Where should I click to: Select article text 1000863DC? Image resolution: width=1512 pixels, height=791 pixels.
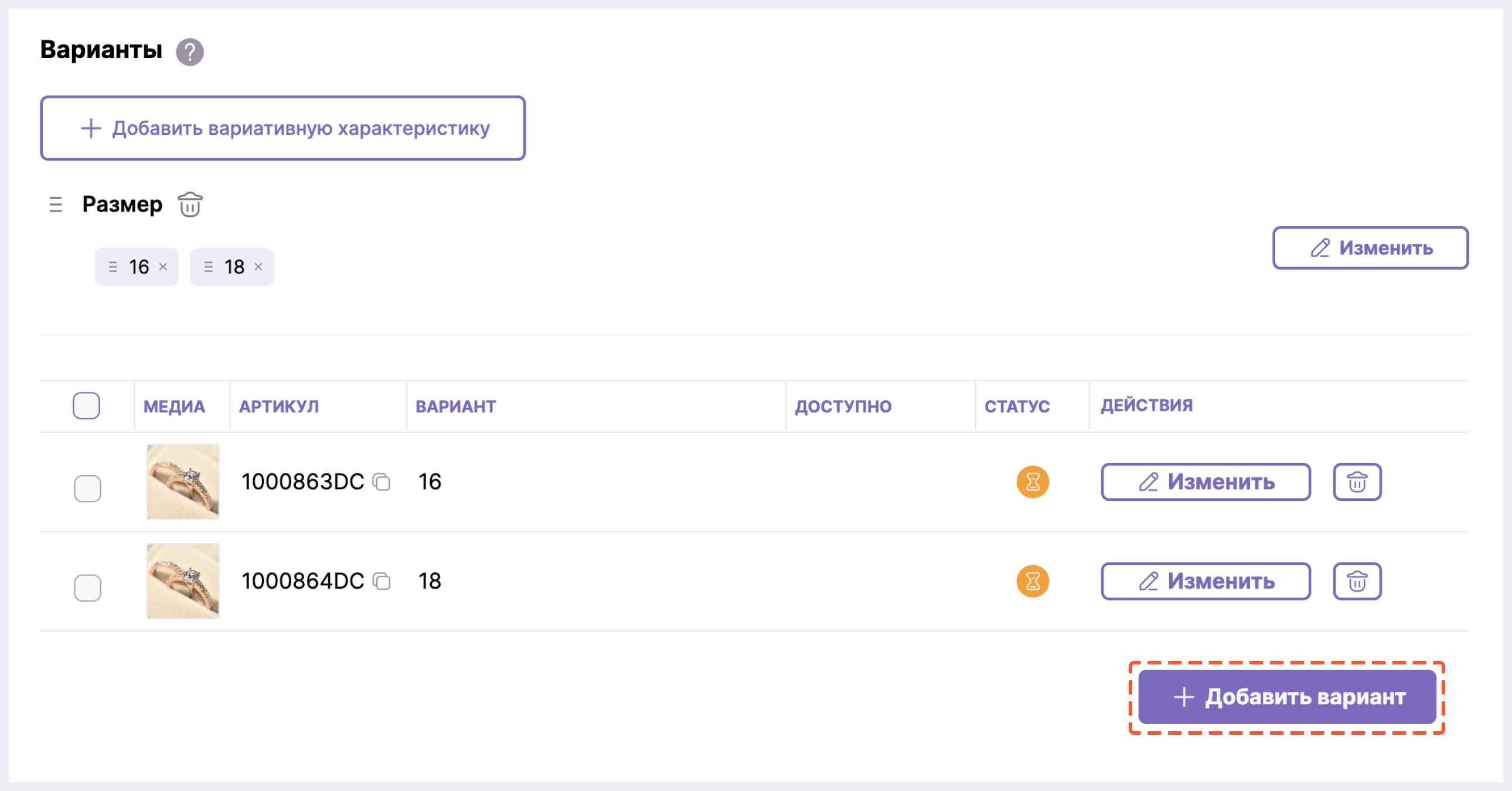[303, 482]
